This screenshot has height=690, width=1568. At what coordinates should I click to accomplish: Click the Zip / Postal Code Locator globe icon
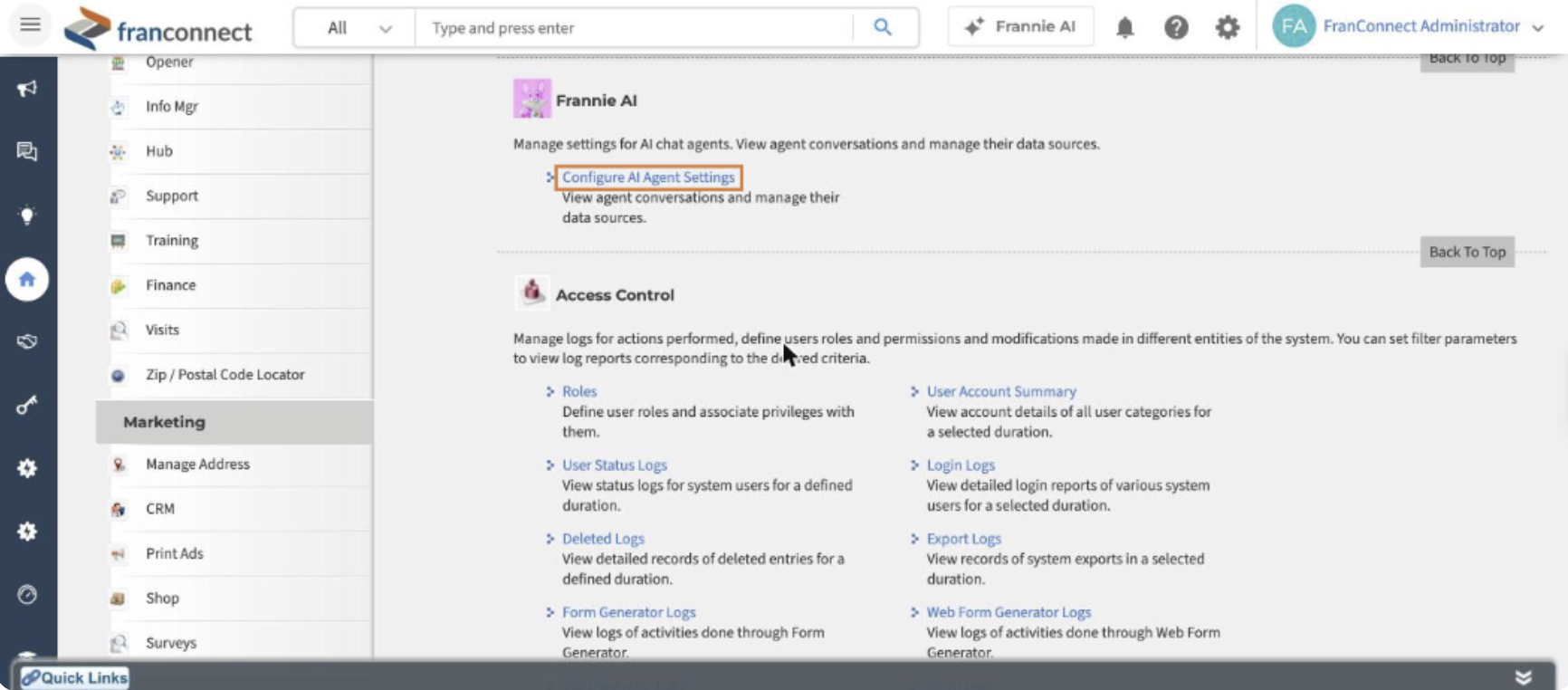[118, 375]
